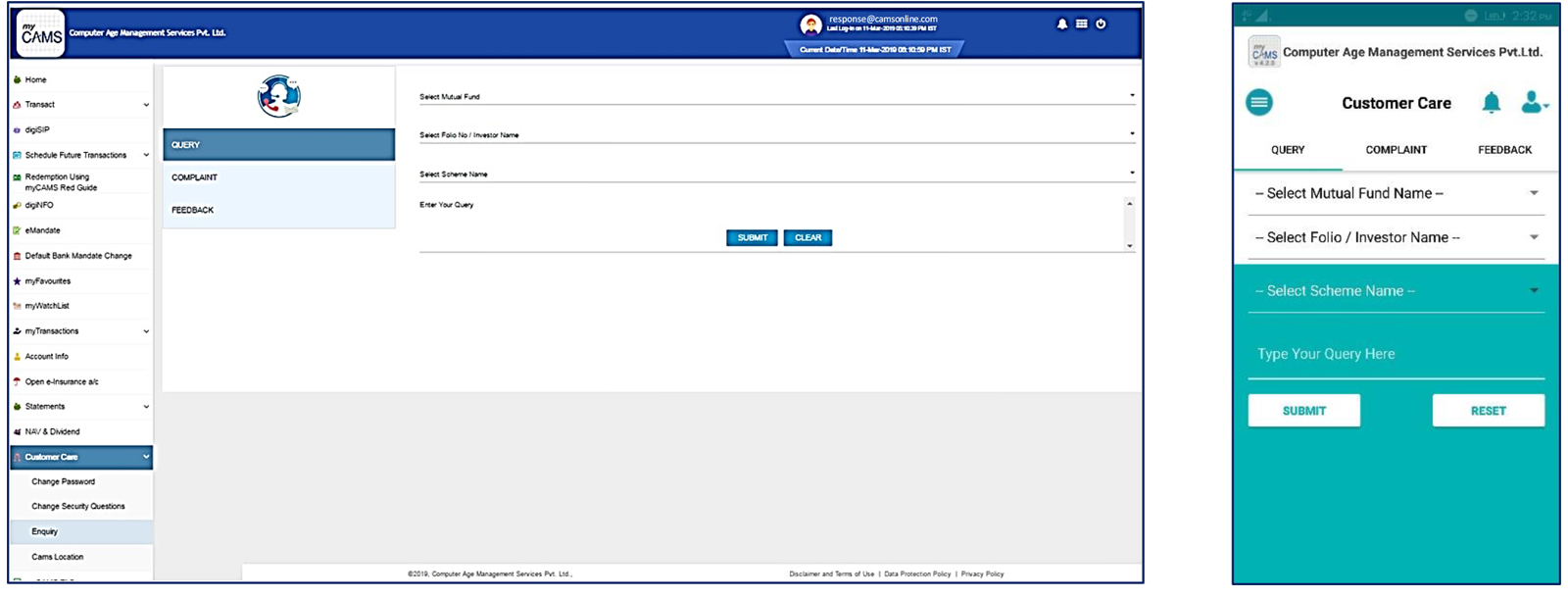Image resolution: width=1568 pixels, height=598 pixels.
Task: Click the user avatar next to email
Action: click(x=810, y=25)
